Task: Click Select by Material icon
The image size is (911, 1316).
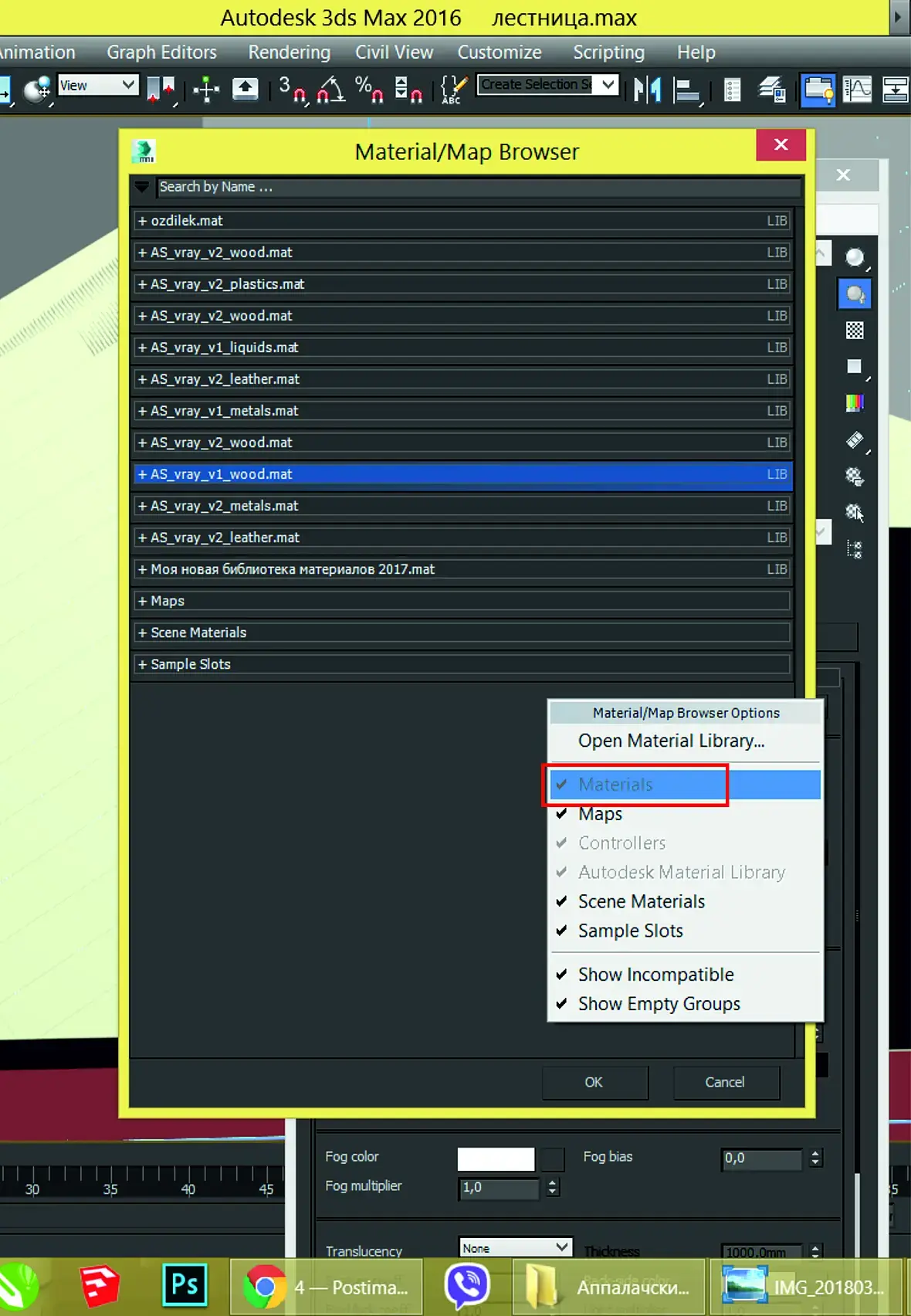Action: coord(855,512)
